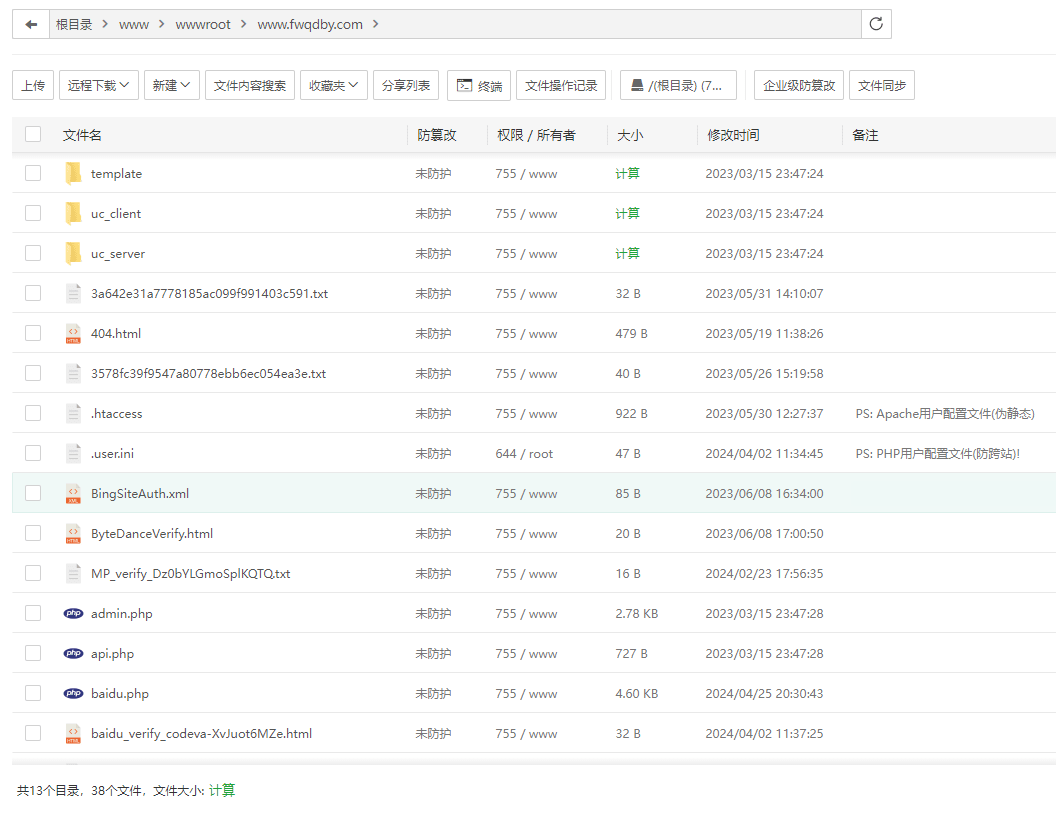Check the baidu.php row checkbox

(x=33, y=693)
